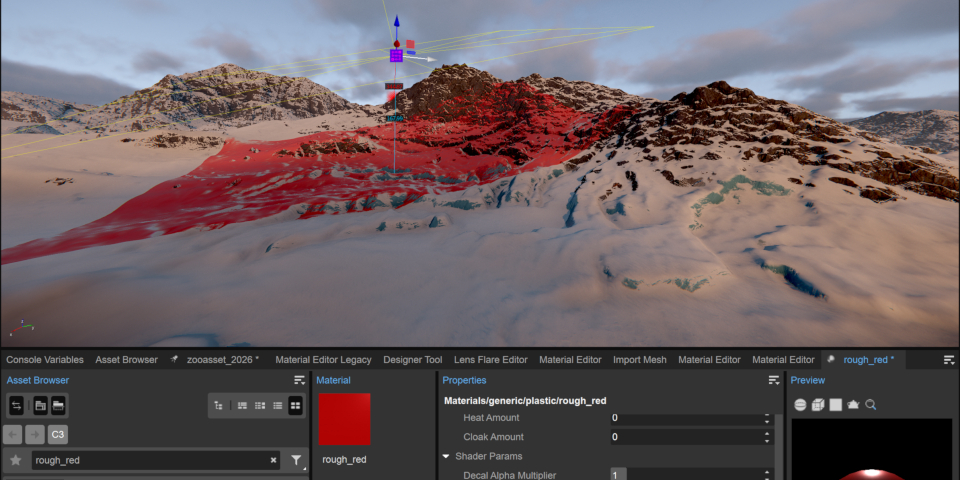This screenshot has width=960, height=480.
Task: Click the favorites star beside the search field
Action: [x=16, y=460]
